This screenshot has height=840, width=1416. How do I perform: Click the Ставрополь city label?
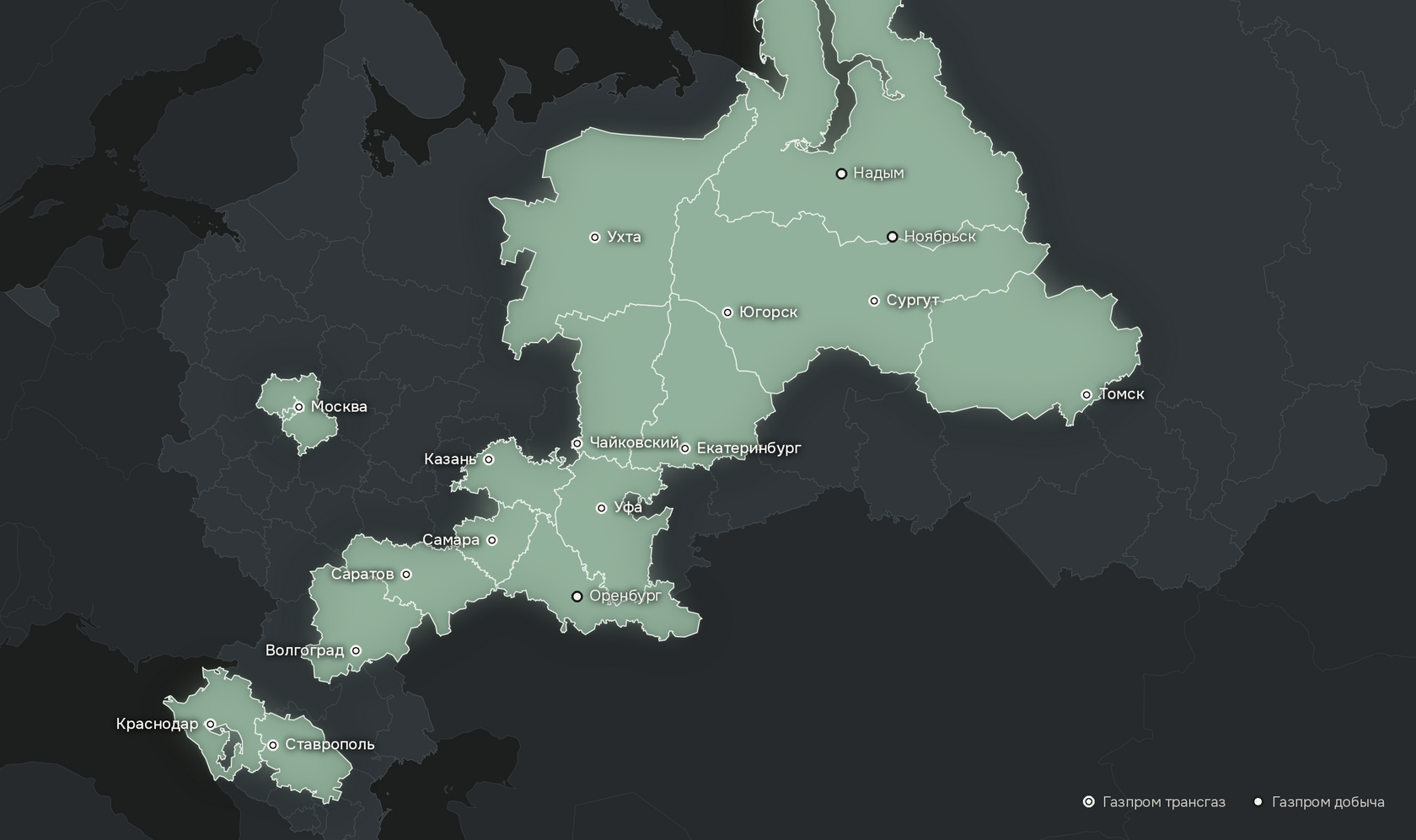330,745
